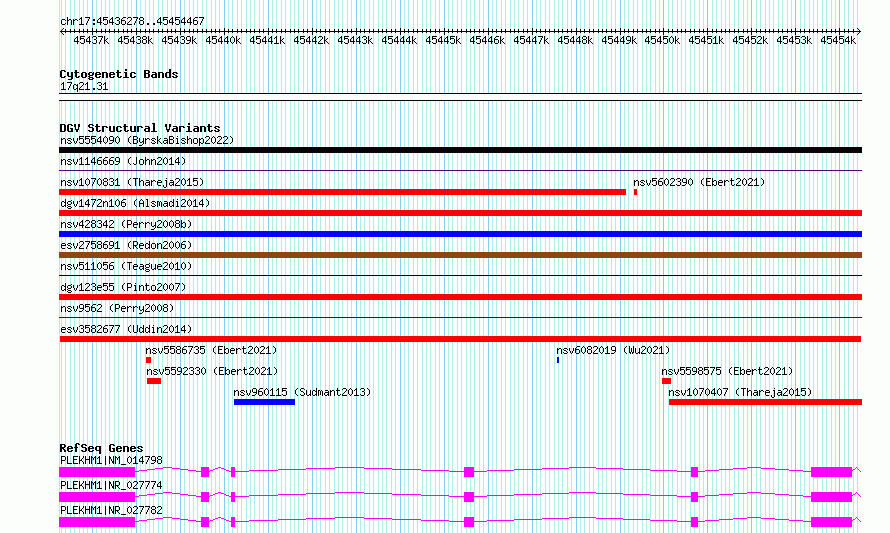Select the brown esv2758691 variant bar
The width and height of the screenshot is (890, 533).
coord(460,255)
